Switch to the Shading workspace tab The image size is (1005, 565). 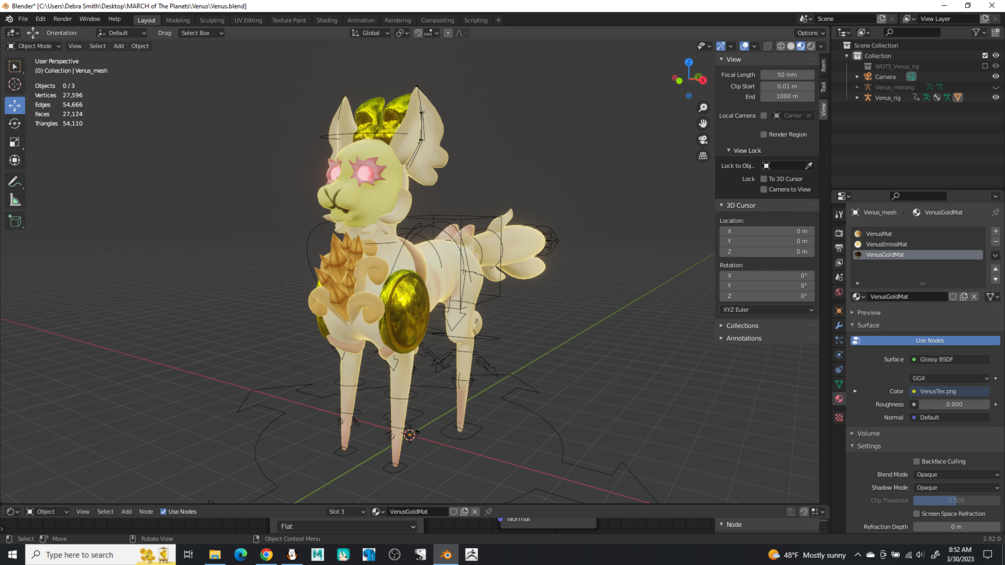pyautogui.click(x=326, y=20)
